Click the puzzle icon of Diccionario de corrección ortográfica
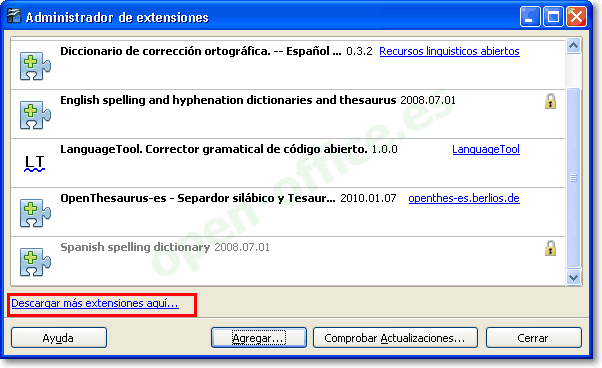Viewport: 602px width, 368px height. click(x=35, y=66)
